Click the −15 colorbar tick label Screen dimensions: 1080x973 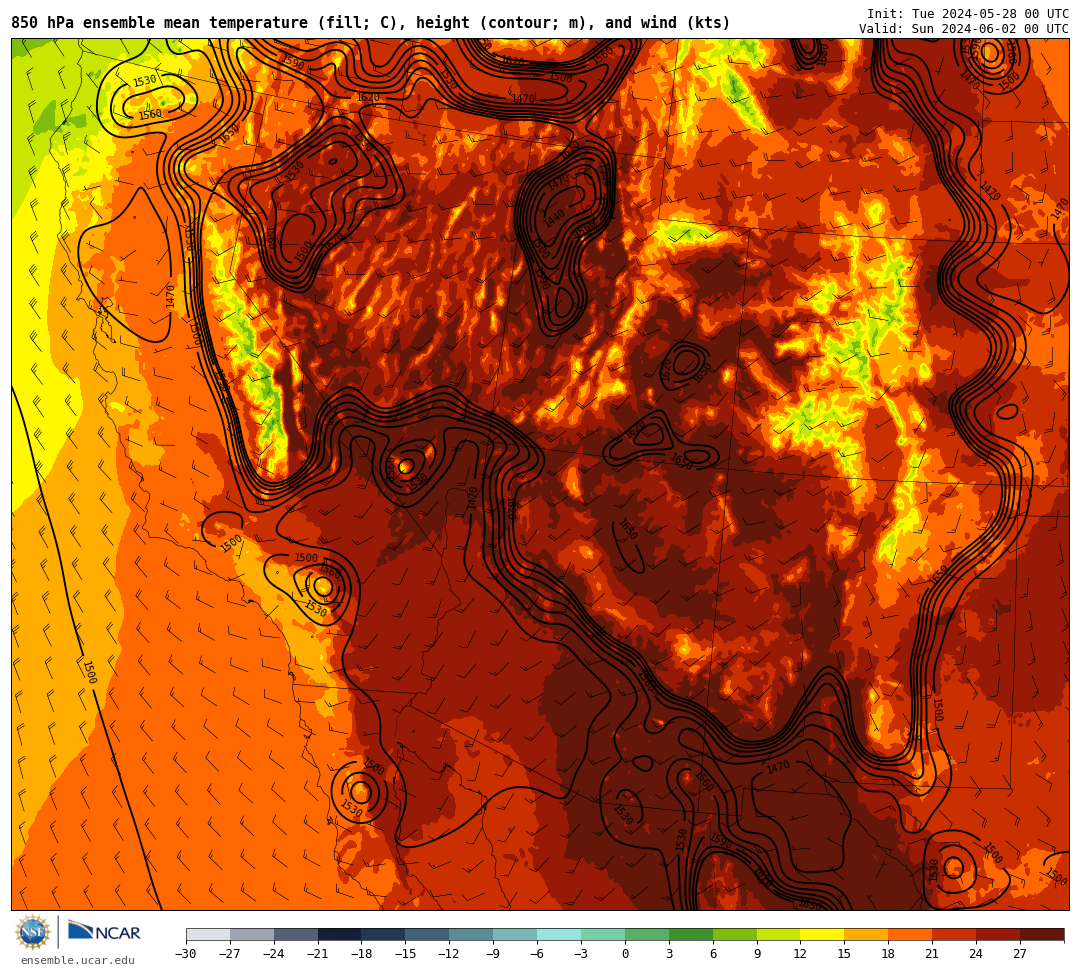click(406, 954)
